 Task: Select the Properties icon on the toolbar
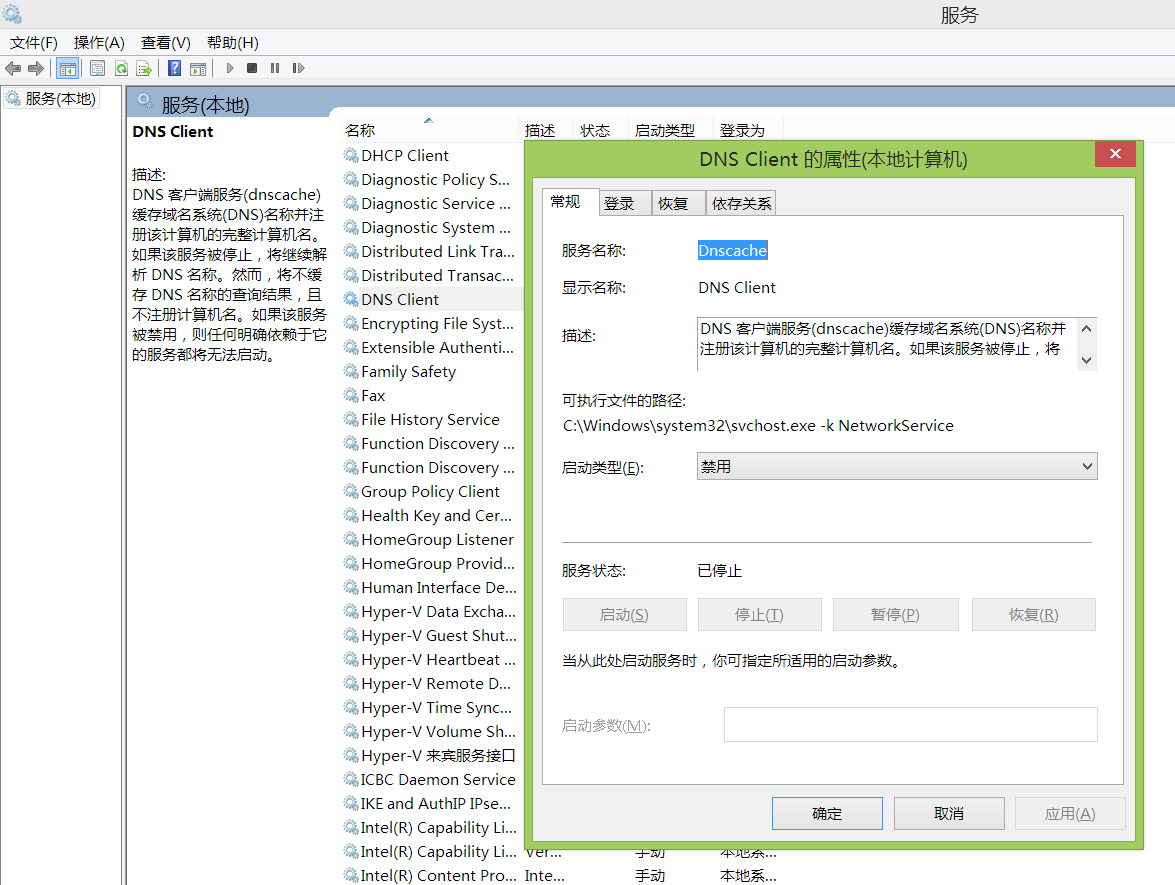tap(97, 67)
